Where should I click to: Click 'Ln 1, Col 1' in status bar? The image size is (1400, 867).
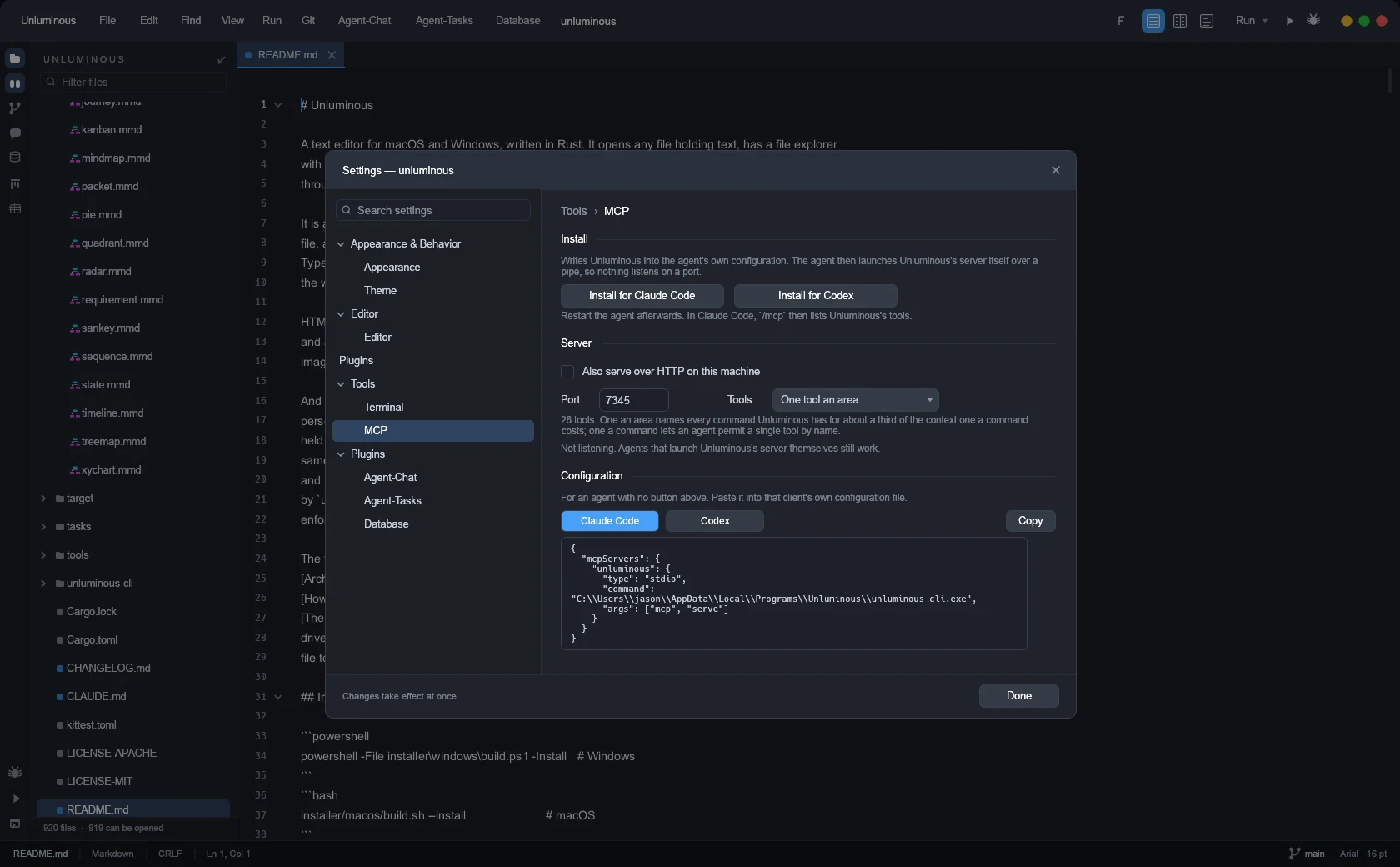coord(228,854)
